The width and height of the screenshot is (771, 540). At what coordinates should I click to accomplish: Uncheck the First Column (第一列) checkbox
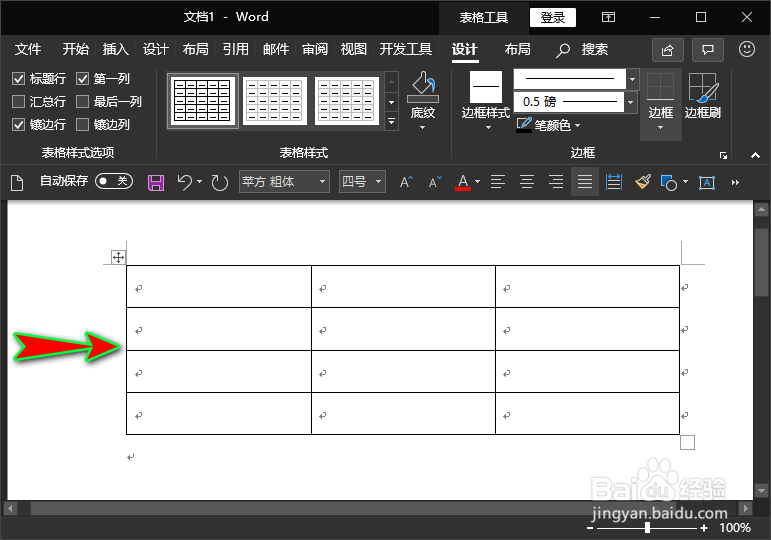click(82, 79)
